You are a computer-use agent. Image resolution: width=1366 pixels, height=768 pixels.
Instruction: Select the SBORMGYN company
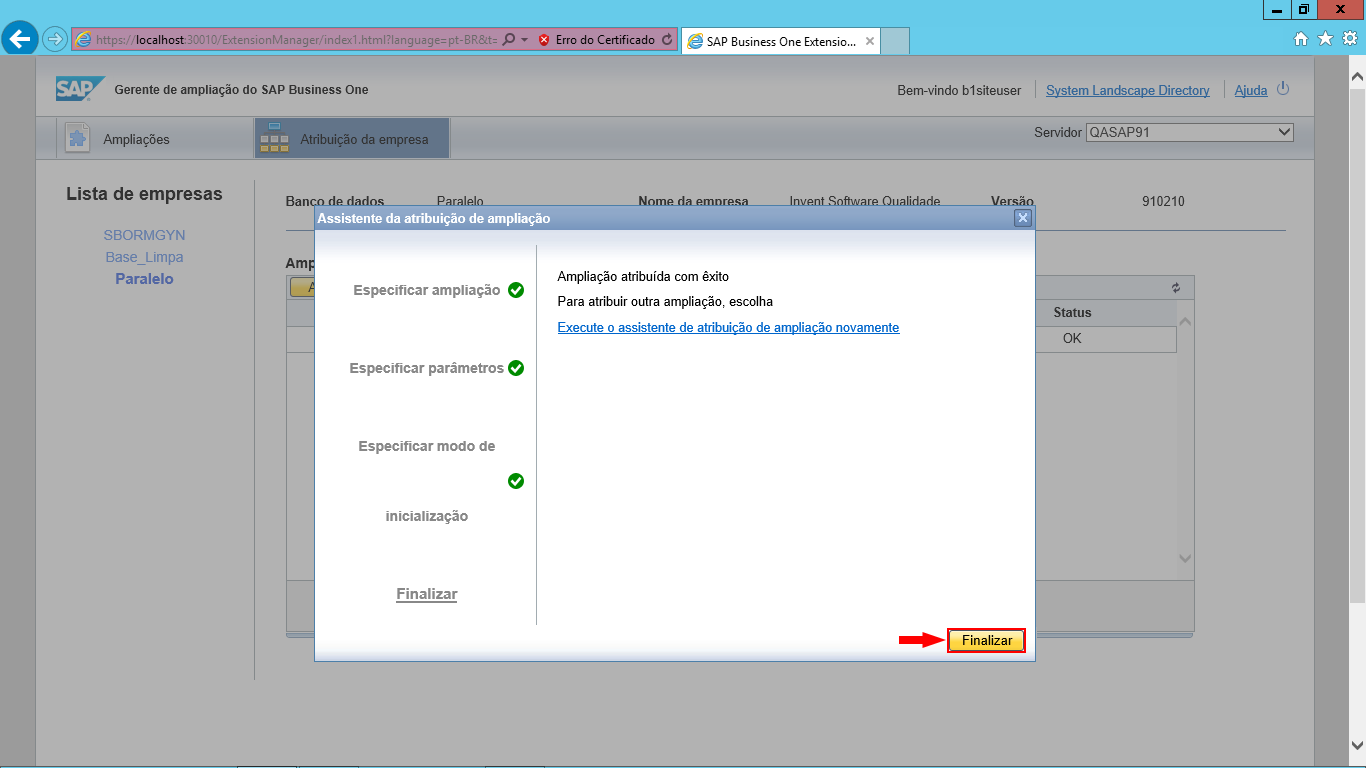144,235
